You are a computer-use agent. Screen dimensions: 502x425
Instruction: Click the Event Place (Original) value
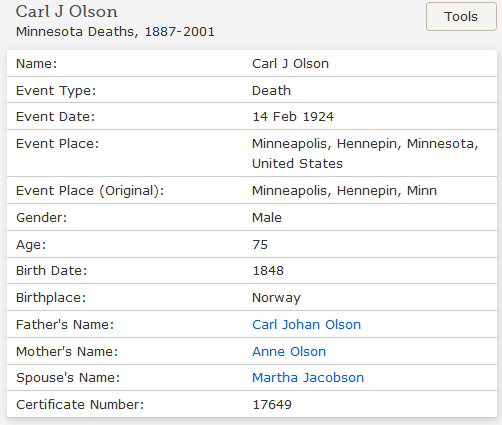point(344,191)
